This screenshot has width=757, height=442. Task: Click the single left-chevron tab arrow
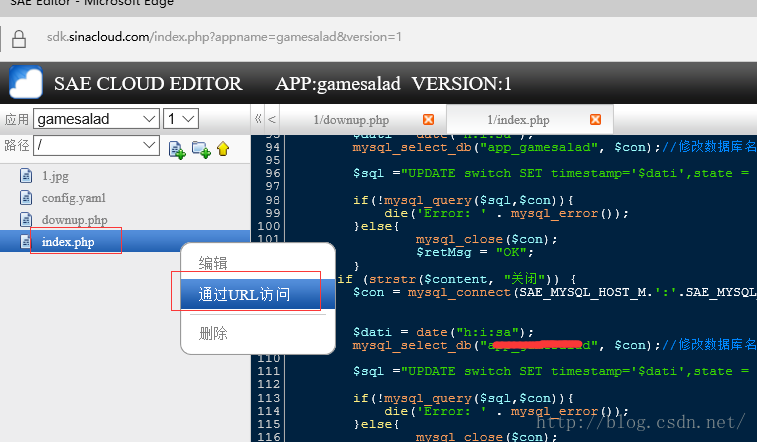coord(272,119)
